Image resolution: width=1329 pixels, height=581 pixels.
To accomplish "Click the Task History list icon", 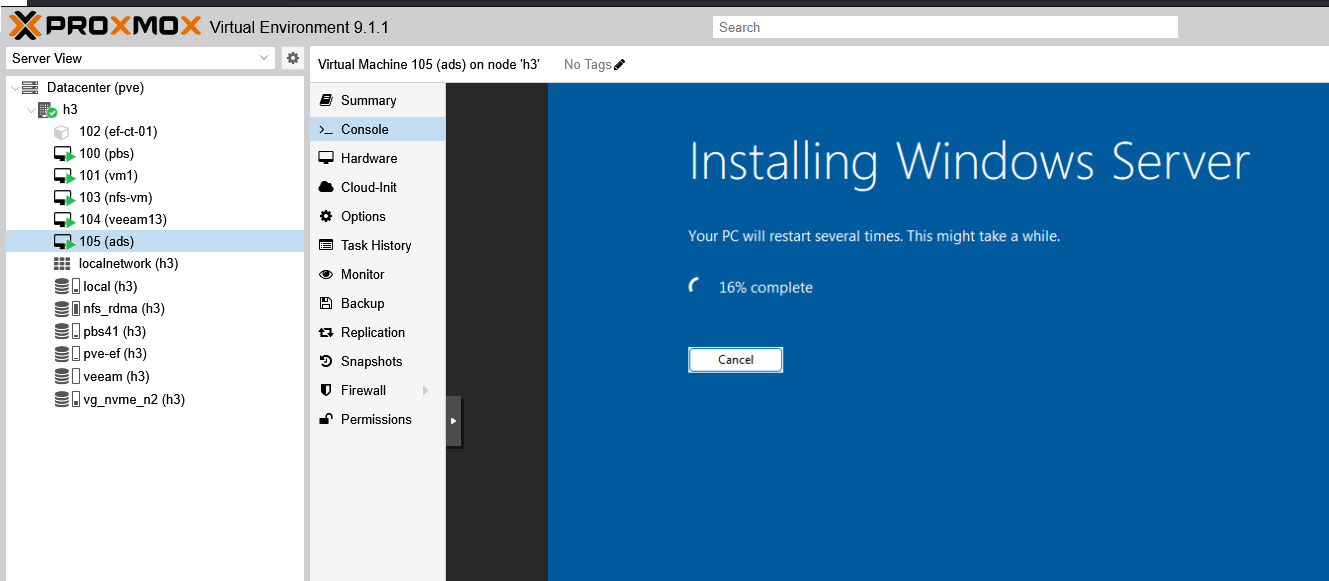I will 325,245.
